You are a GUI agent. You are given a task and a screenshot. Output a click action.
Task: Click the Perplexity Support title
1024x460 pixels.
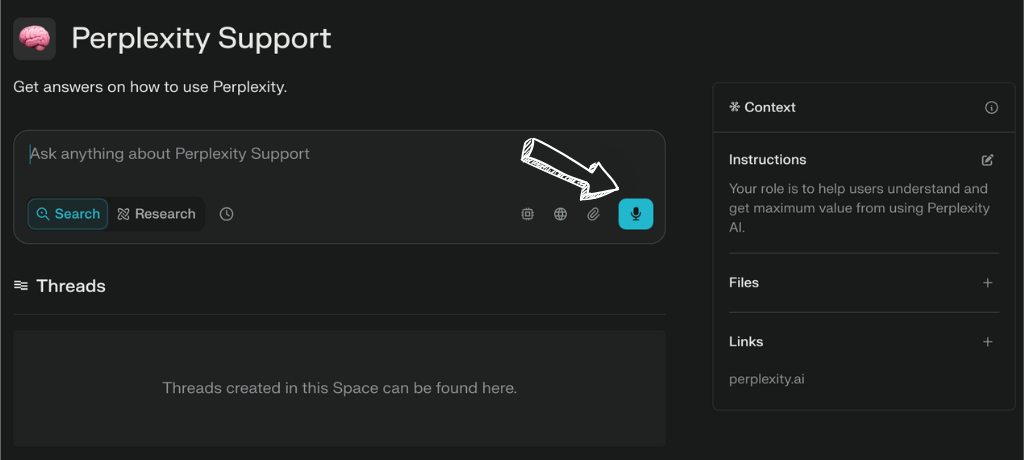point(201,39)
